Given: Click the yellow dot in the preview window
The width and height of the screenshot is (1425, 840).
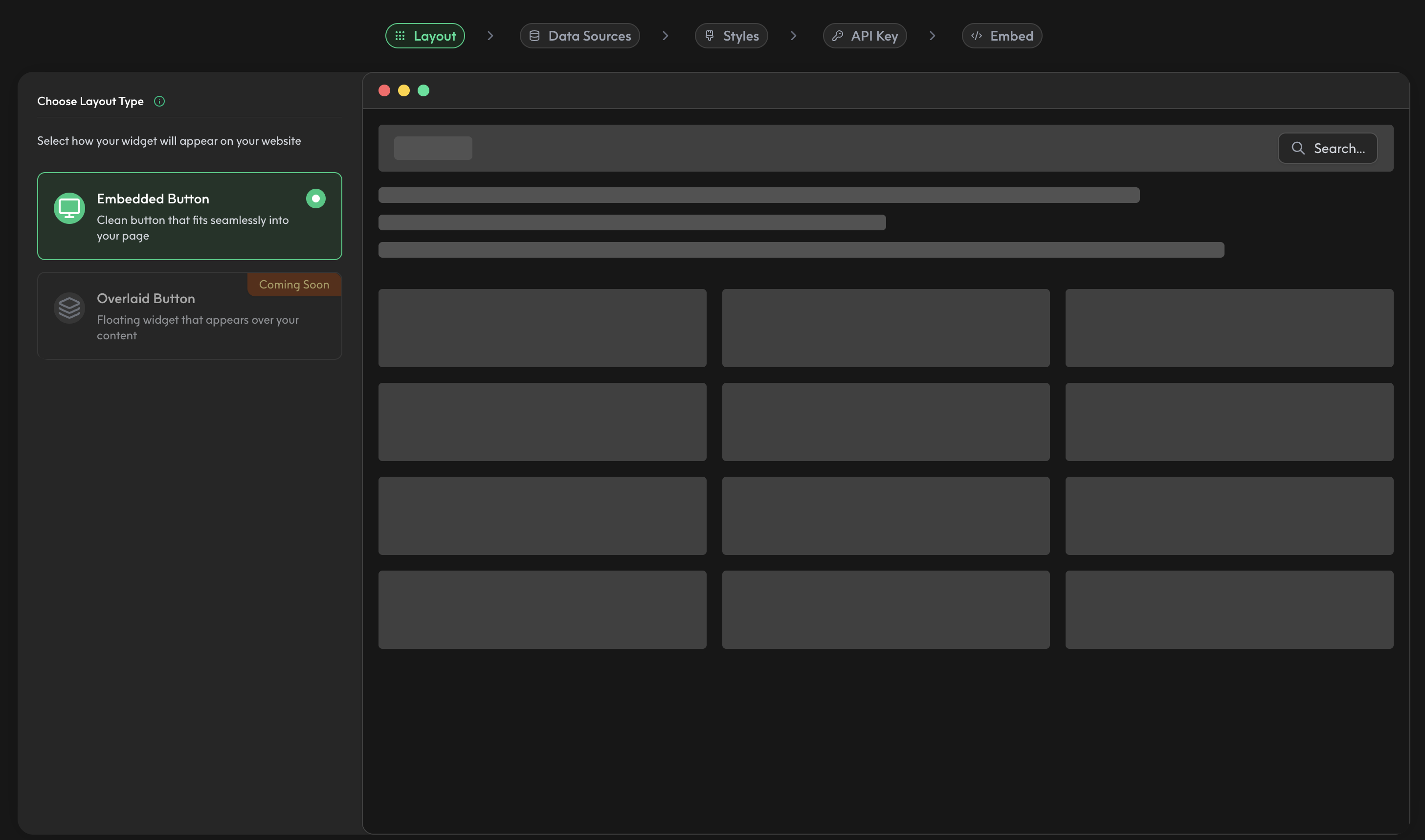Looking at the screenshot, I should [404, 90].
